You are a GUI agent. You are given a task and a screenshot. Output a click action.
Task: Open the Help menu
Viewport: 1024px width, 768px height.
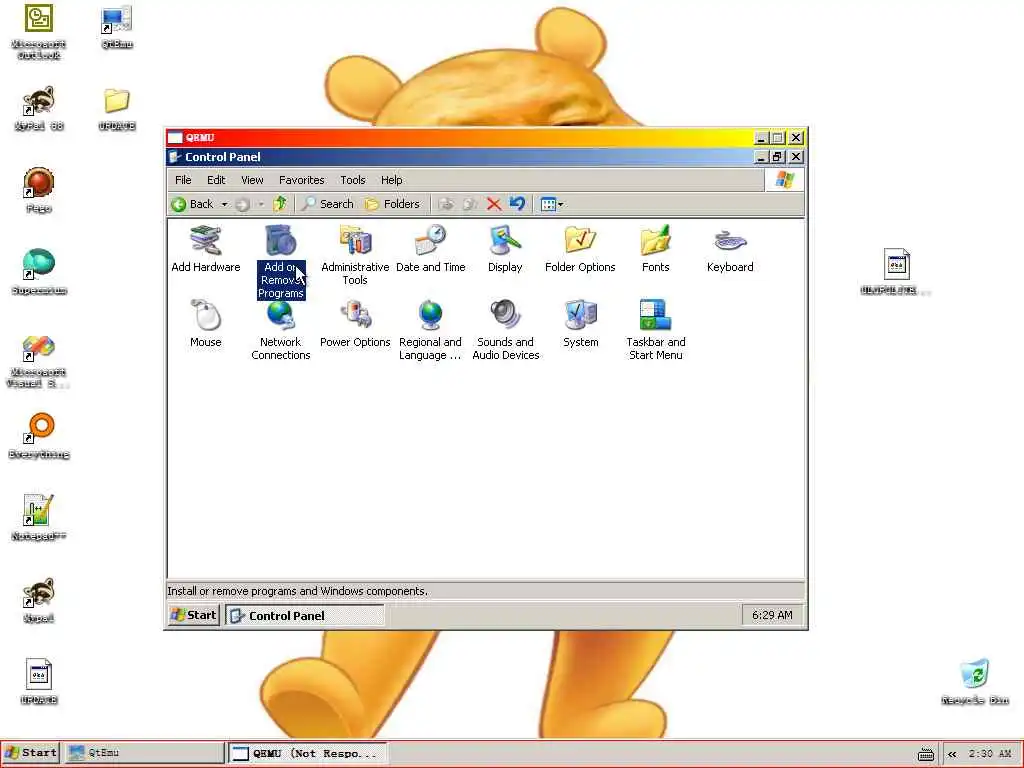392,180
